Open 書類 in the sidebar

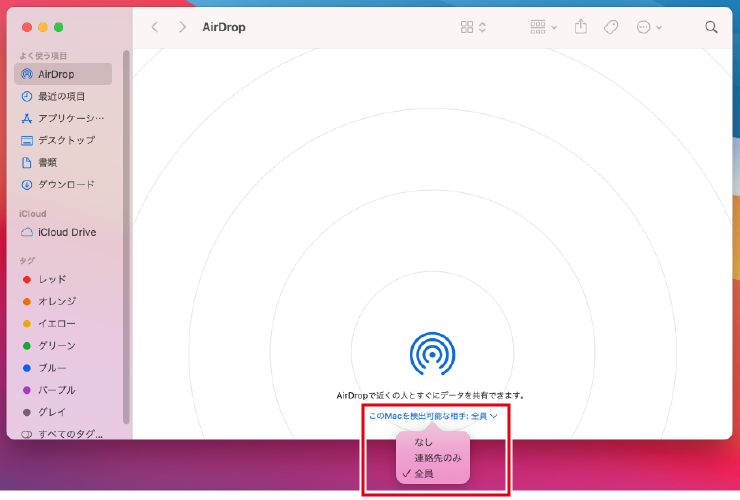pos(63,162)
